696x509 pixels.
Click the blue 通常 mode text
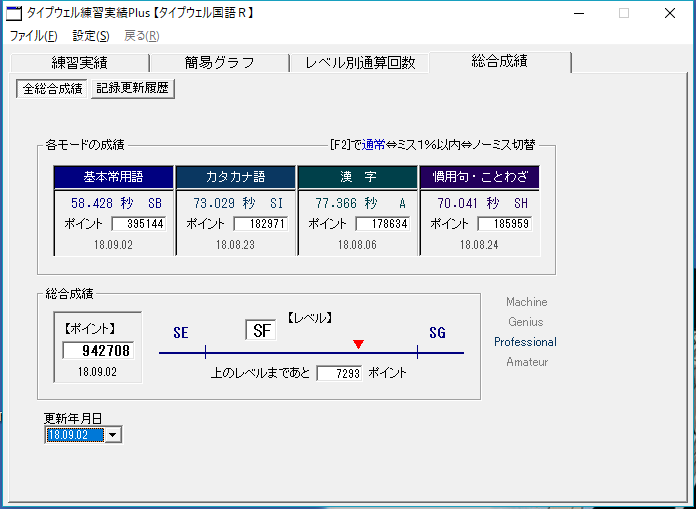coord(373,145)
